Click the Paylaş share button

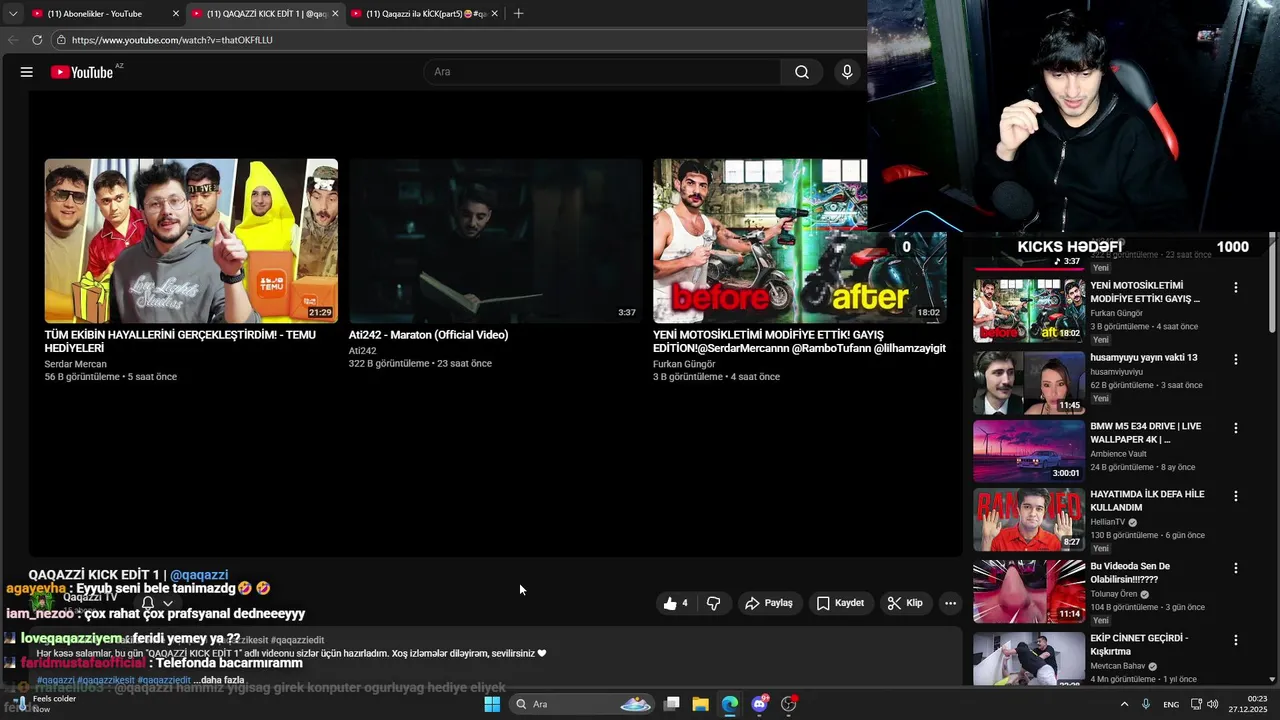coord(769,603)
